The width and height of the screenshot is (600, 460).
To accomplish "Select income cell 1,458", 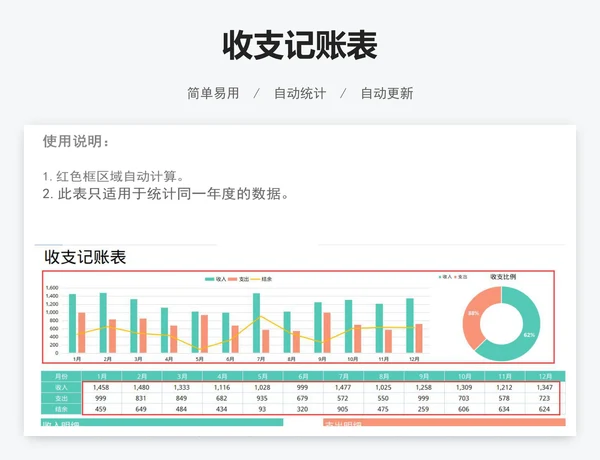I will click(101, 387).
